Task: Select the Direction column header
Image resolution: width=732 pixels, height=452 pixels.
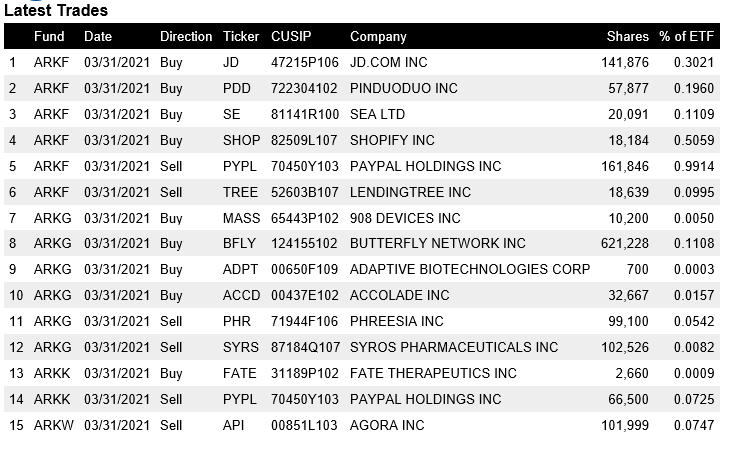Action: pyautogui.click(x=186, y=36)
